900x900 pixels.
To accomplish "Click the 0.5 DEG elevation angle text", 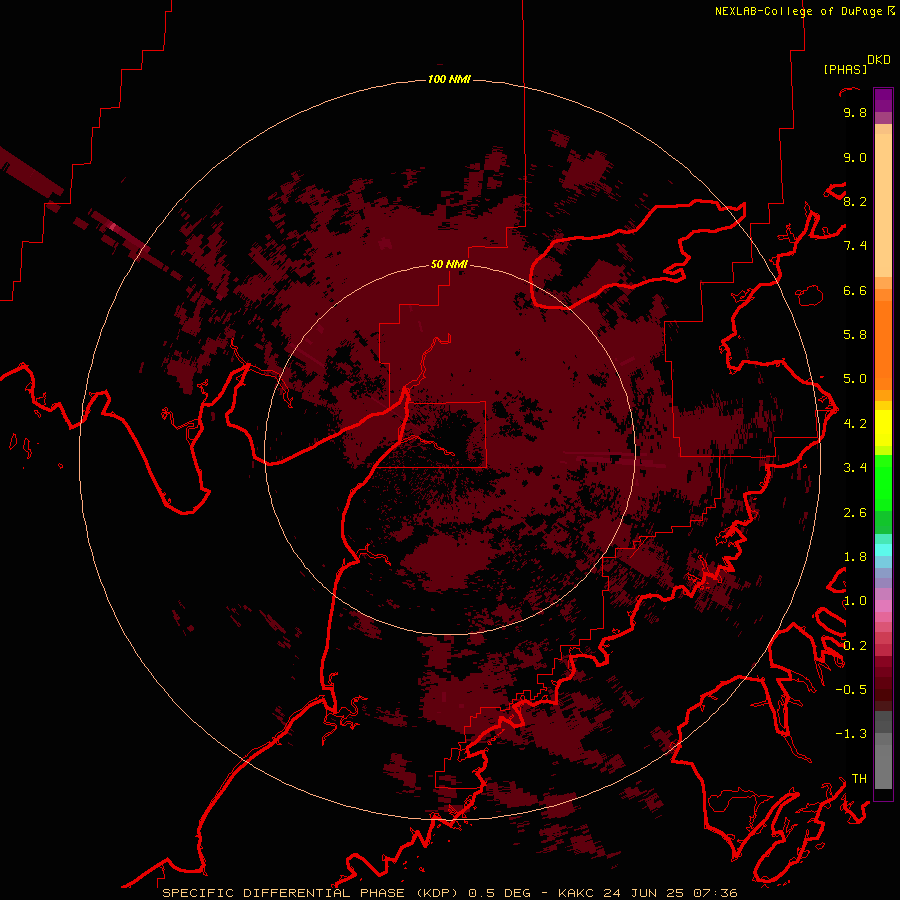I will tap(498, 893).
